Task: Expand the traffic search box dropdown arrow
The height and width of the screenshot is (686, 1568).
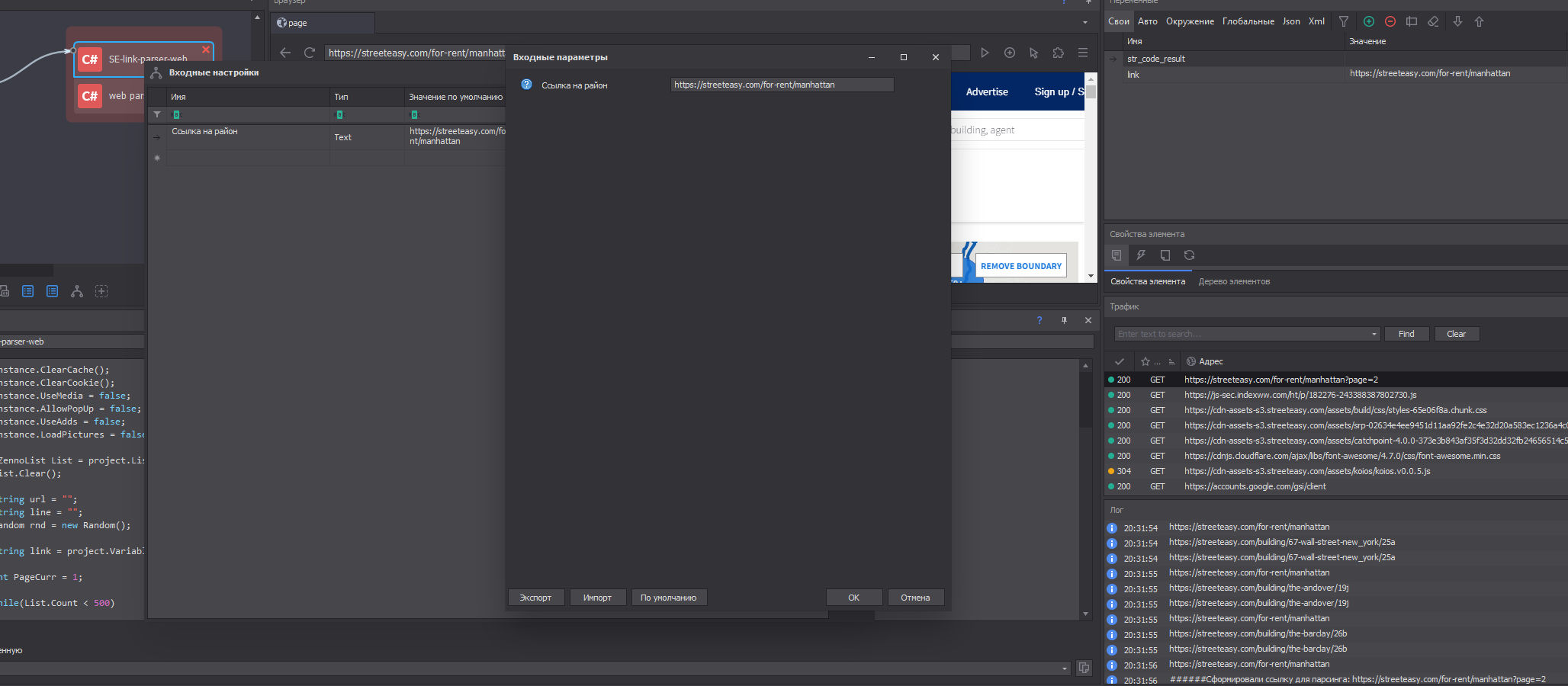Action: [x=1374, y=334]
